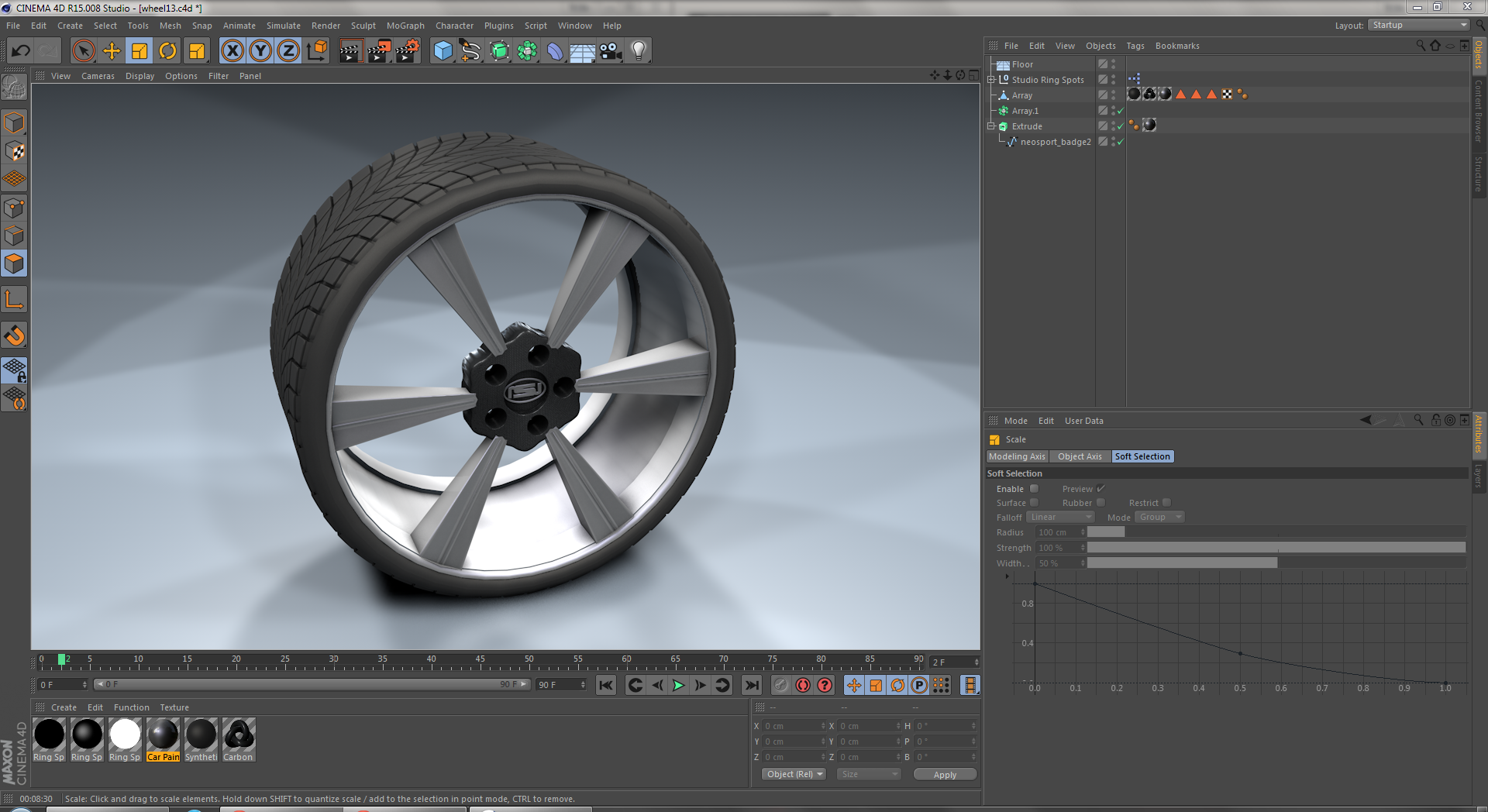1488x812 pixels.
Task: Render the active view
Action: 350,51
